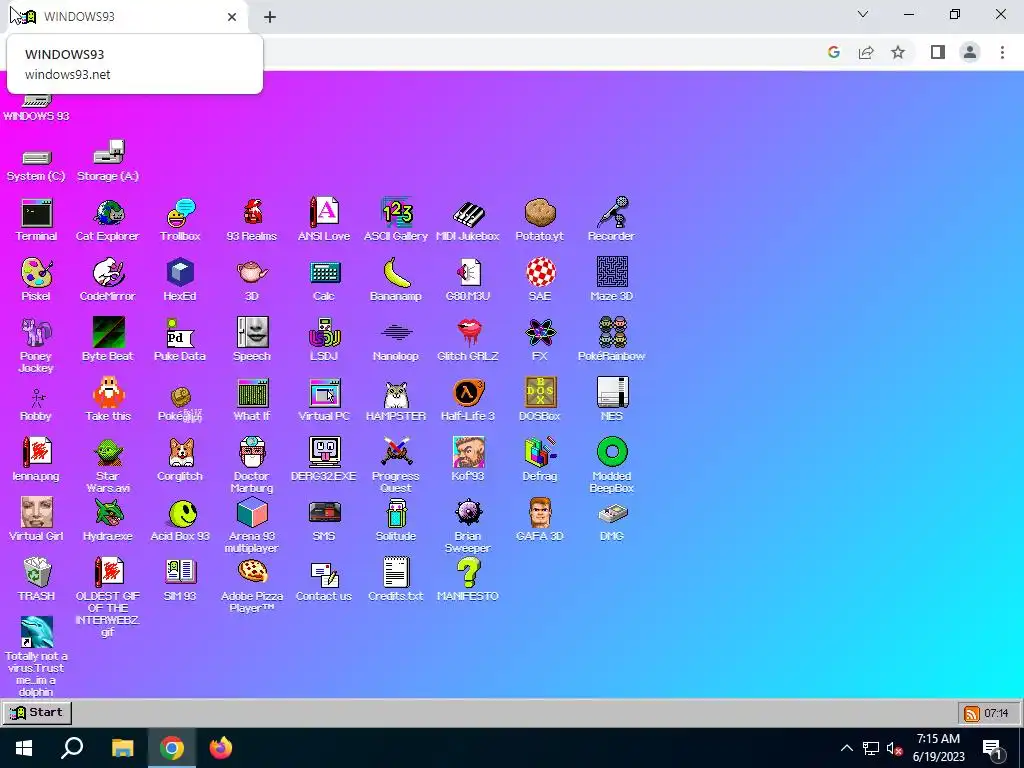Open Byte Beat icon
1024x768 pixels.
[108, 333]
